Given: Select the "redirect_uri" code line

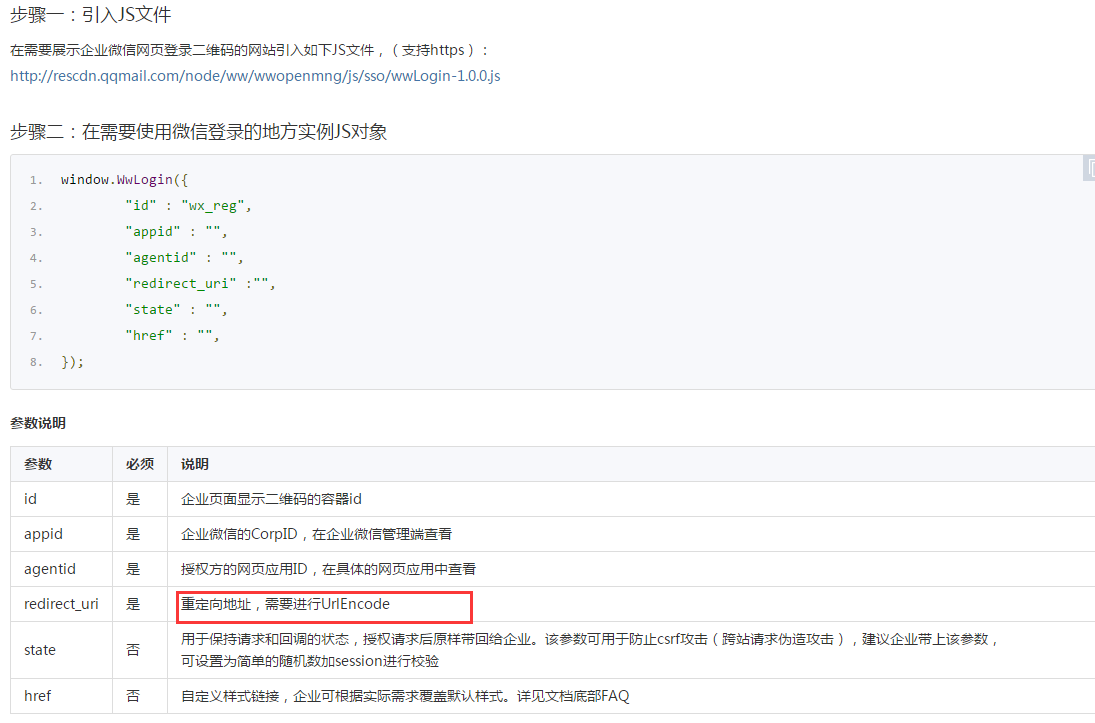Looking at the screenshot, I should [200, 284].
